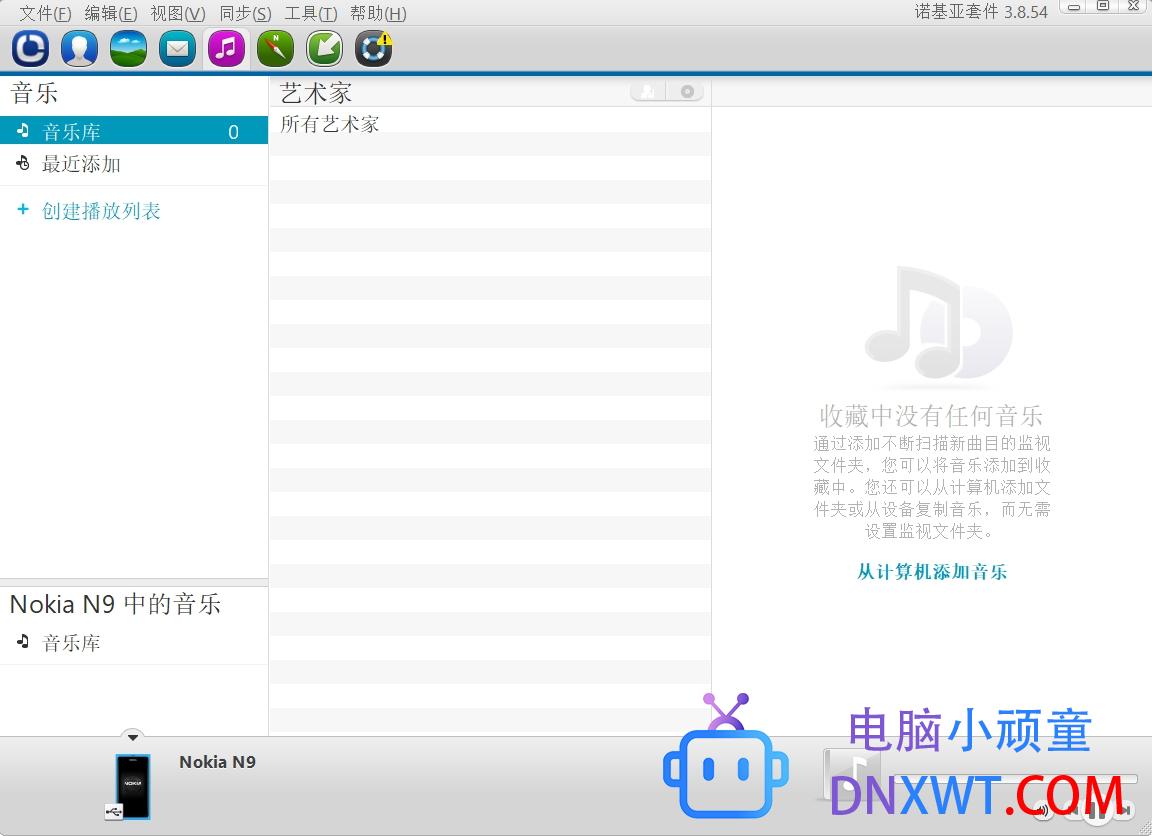
Task: Open the Nokia Suite home view icon
Action: pos(30,48)
